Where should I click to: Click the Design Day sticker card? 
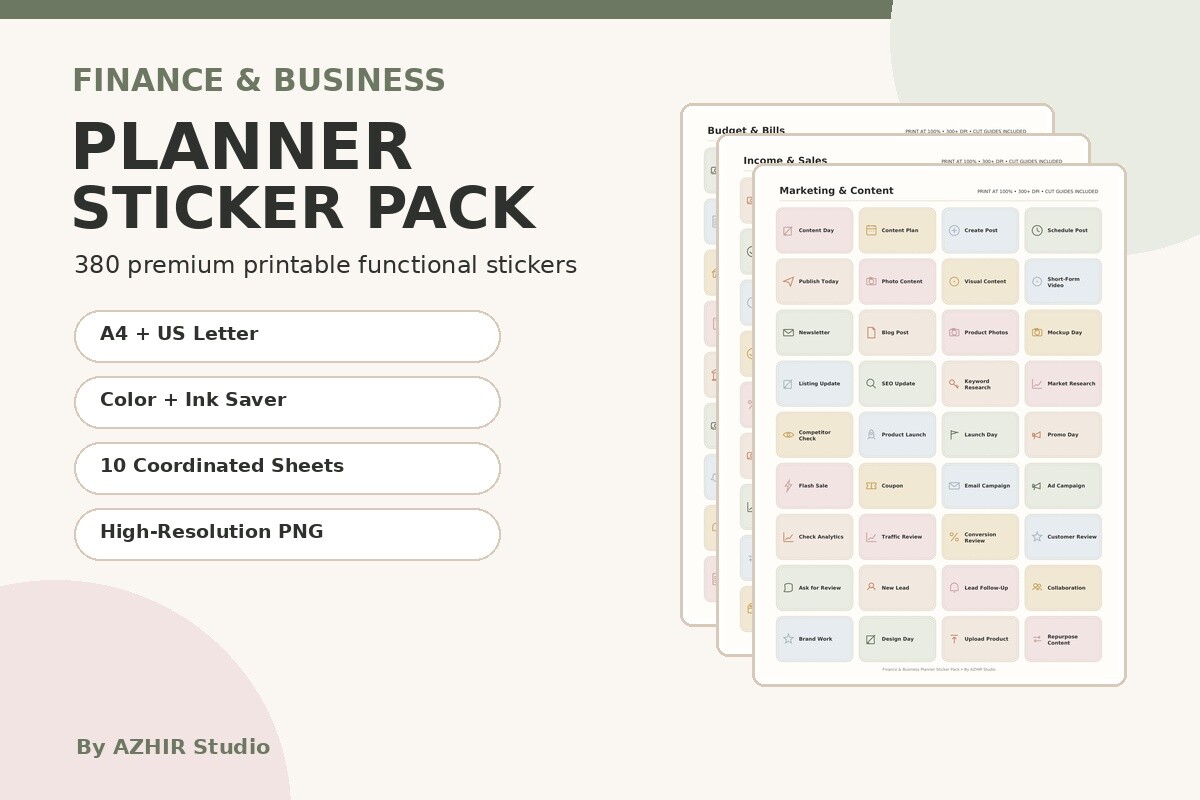(x=897, y=639)
